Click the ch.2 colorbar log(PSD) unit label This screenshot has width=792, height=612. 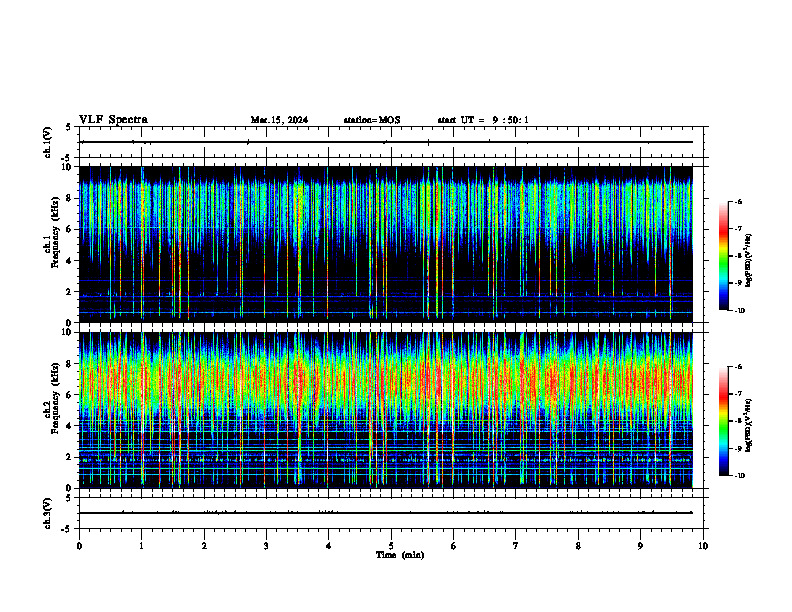749,425
